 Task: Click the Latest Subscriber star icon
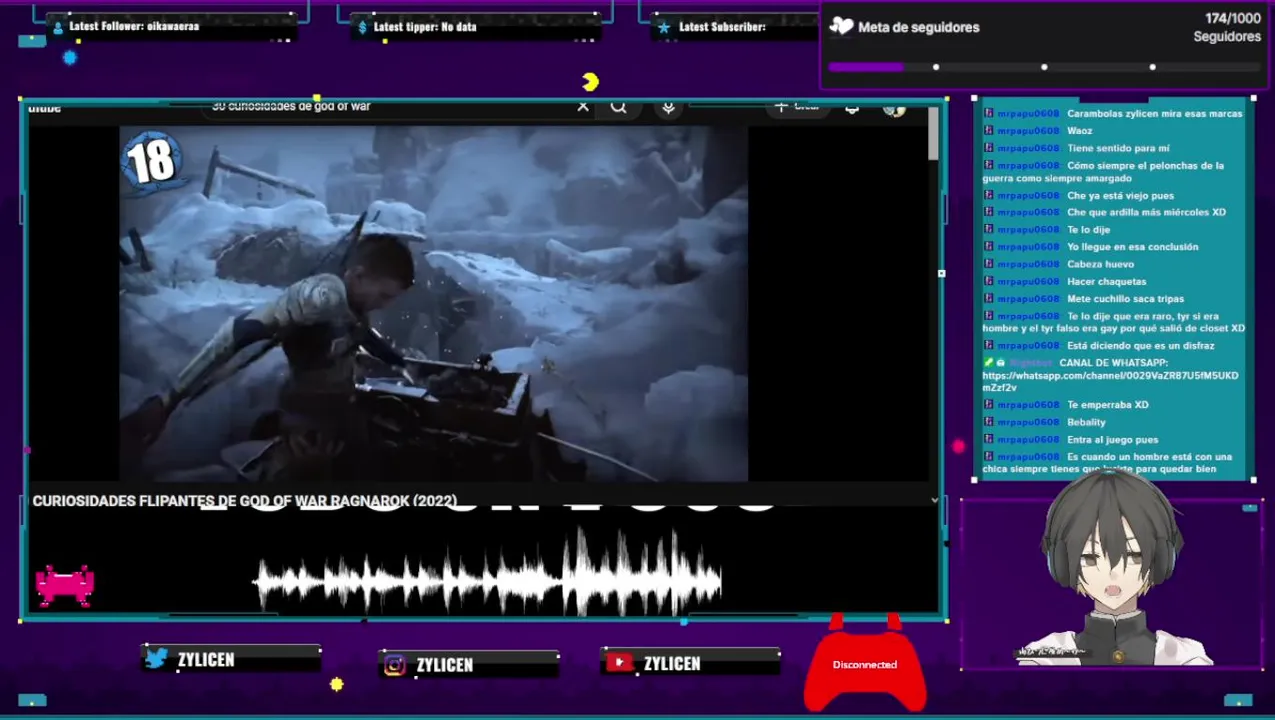coord(664,27)
